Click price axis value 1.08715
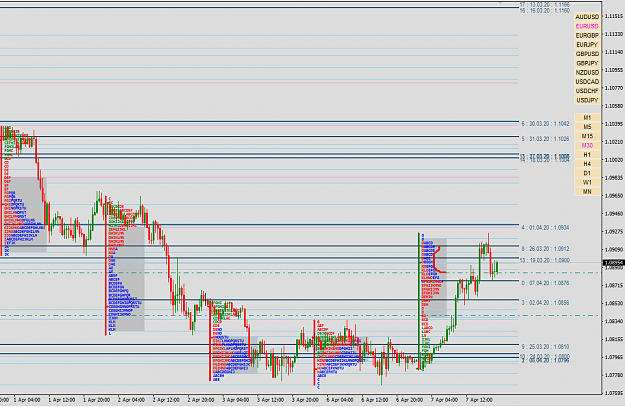Screen dimensions: 625x407 click(x=614, y=286)
